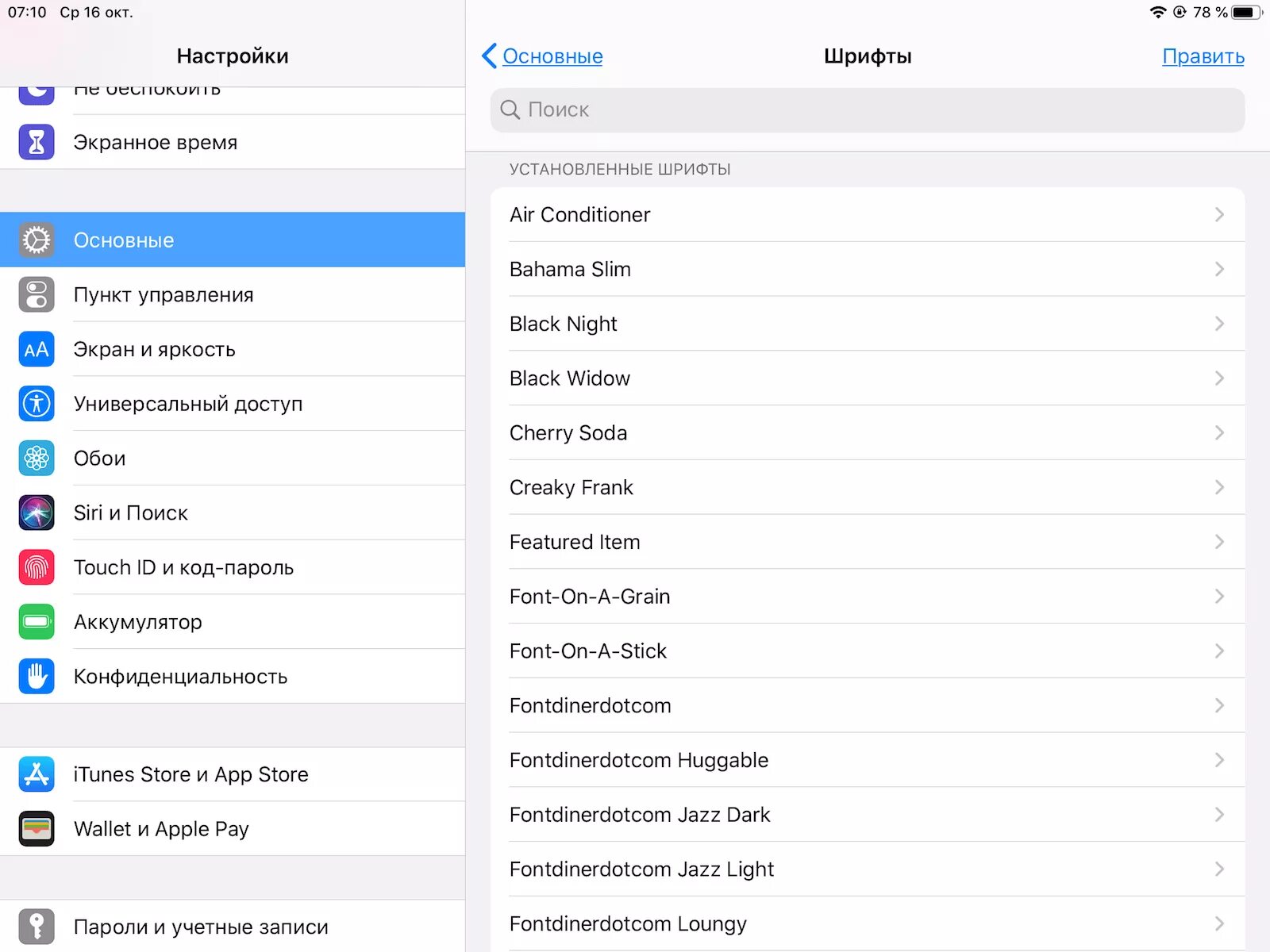Open the Accessibility icon
The width and height of the screenshot is (1270, 952).
pos(37,404)
